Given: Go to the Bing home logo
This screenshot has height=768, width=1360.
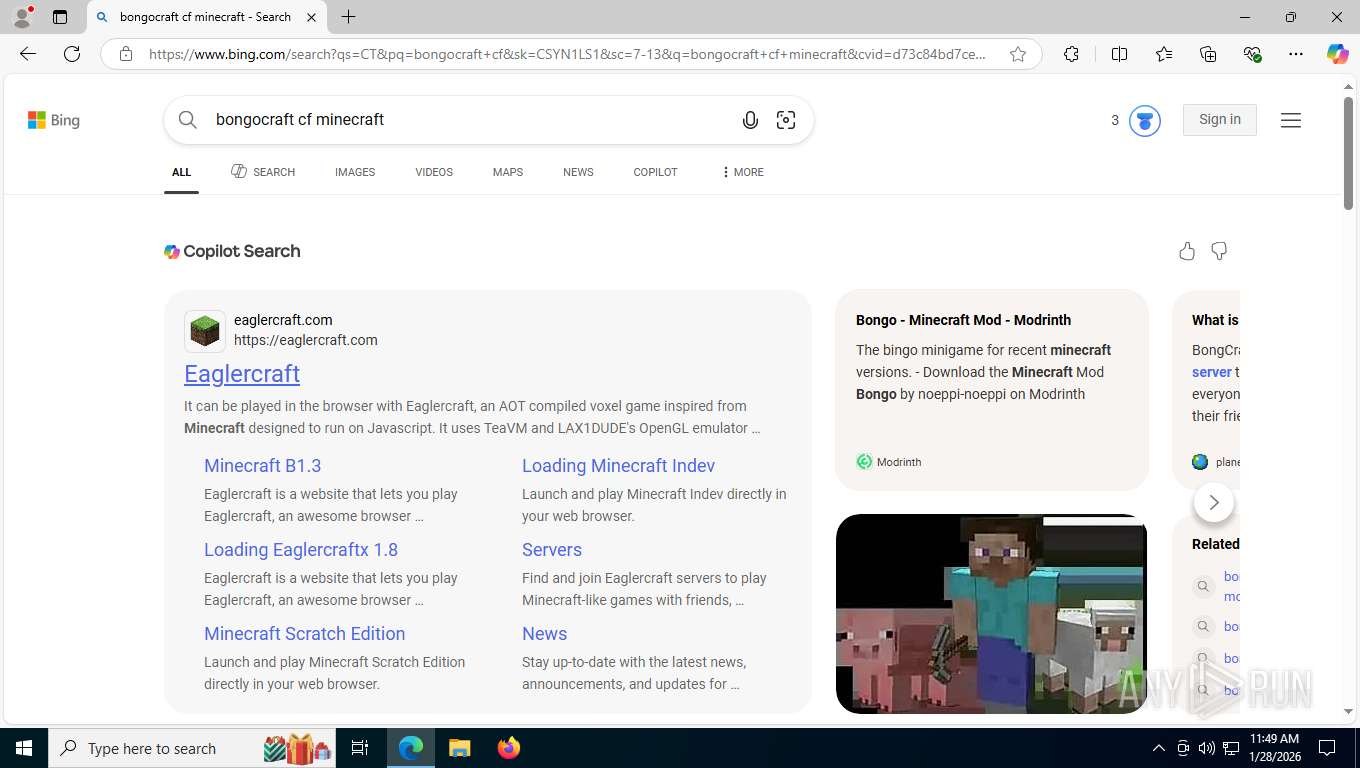Looking at the screenshot, I should [x=54, y=120].
